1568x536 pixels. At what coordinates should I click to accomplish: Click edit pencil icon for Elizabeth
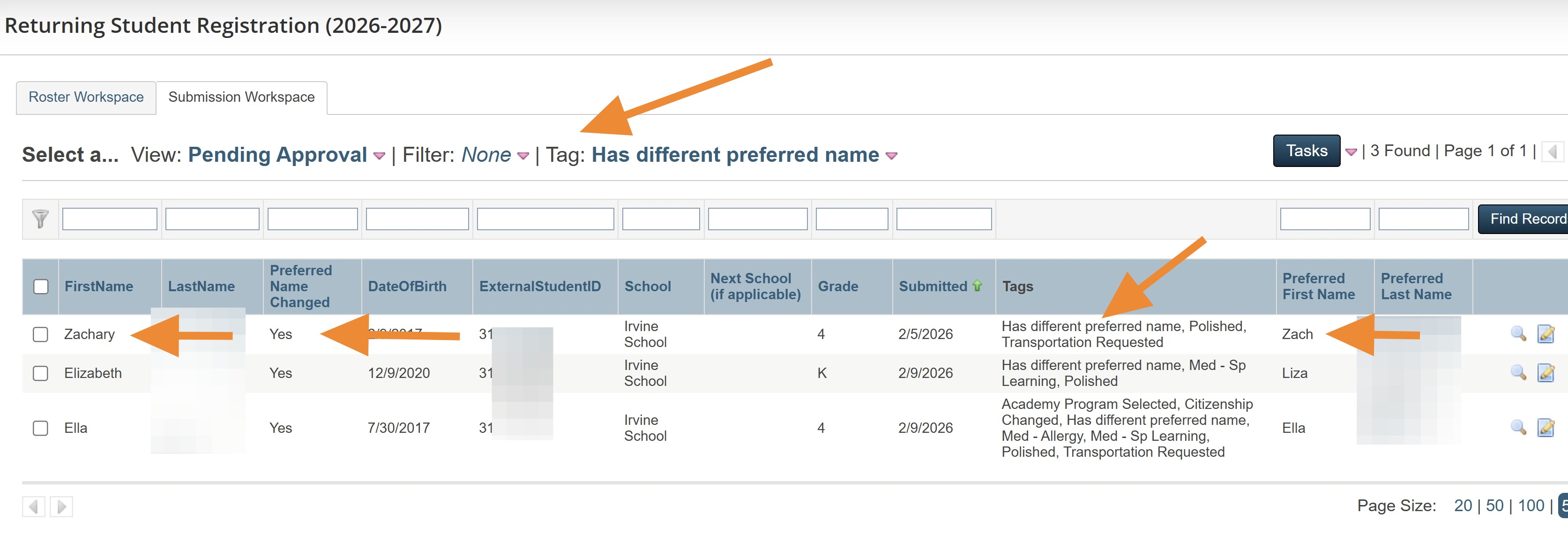(1546, 373)
